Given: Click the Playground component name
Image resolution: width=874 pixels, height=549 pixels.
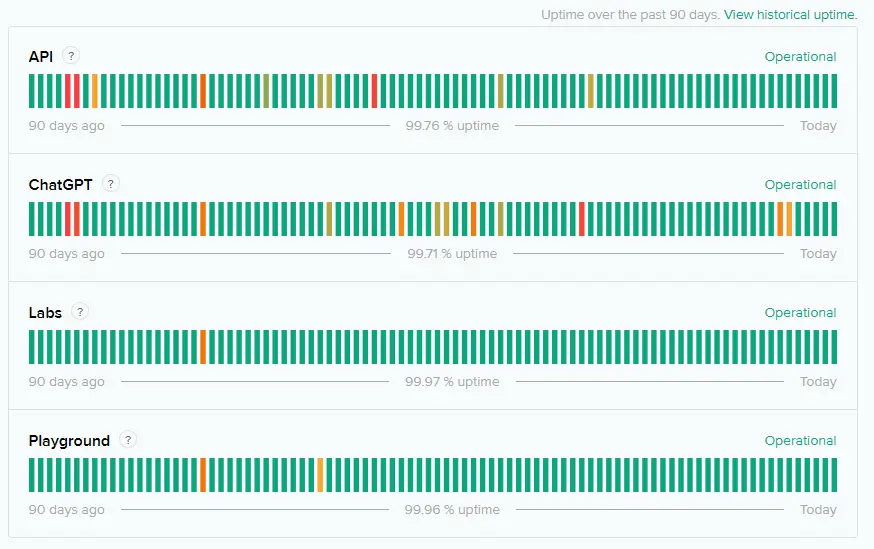Looking at the screenshot, I should click(69, 441).
